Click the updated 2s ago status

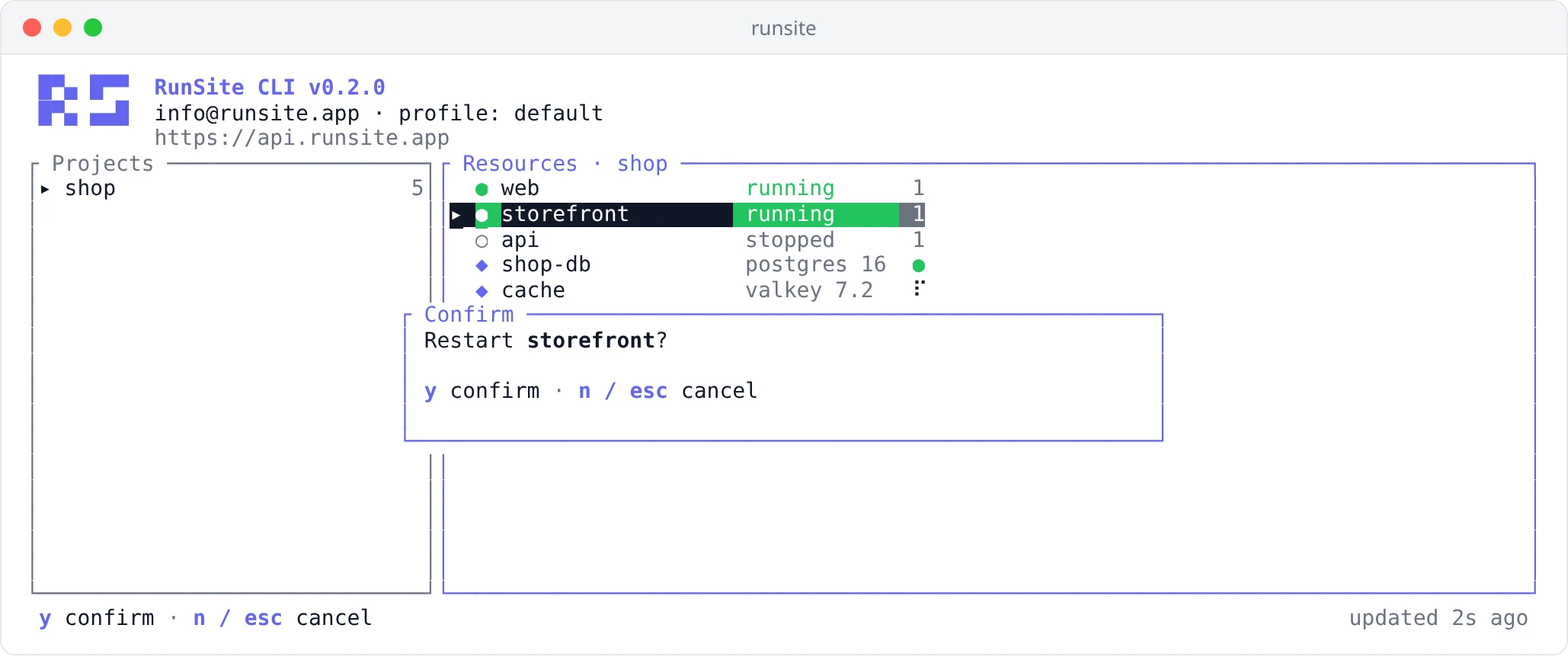1438,618
